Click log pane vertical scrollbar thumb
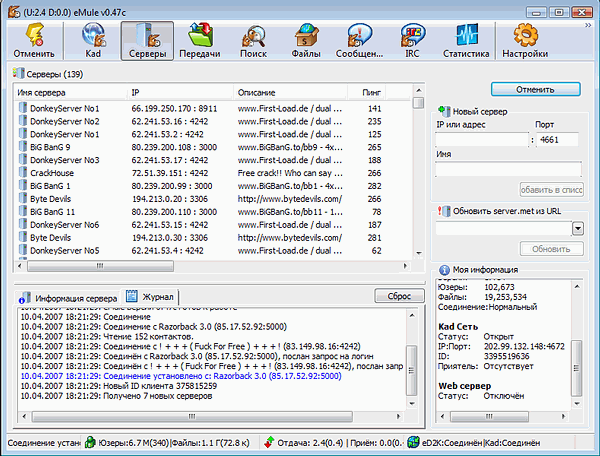Viewport: 600px width, 456px height. pos(412,370)
